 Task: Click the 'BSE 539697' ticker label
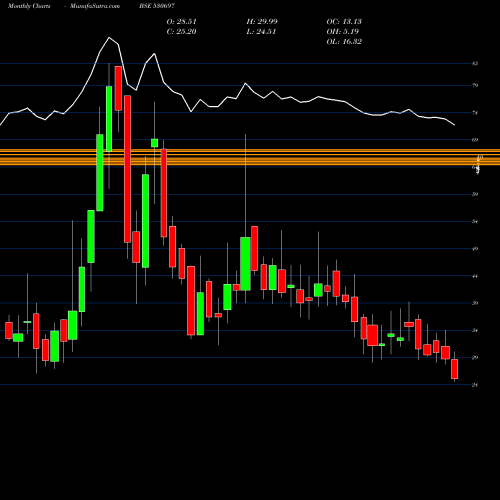click(157, 6)
